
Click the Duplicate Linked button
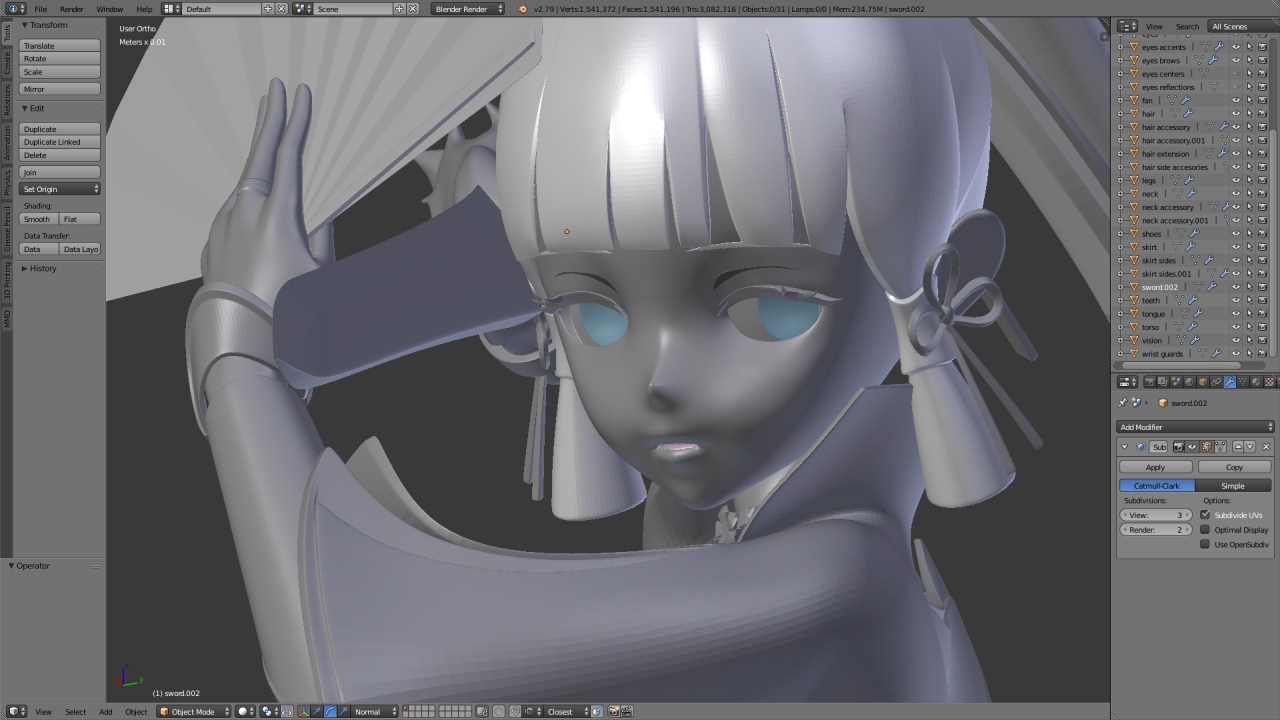(60, 142)
